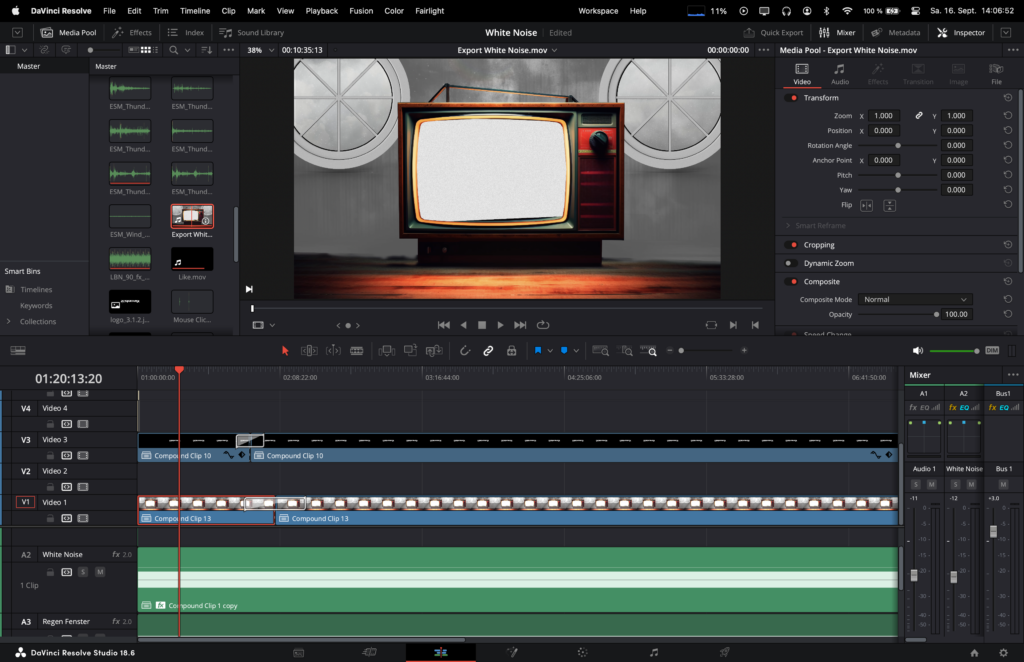This screenshot has width=1024, height=662.
Task: Toggle auto select on Video 3 track
Action: [x=67, y=456]
